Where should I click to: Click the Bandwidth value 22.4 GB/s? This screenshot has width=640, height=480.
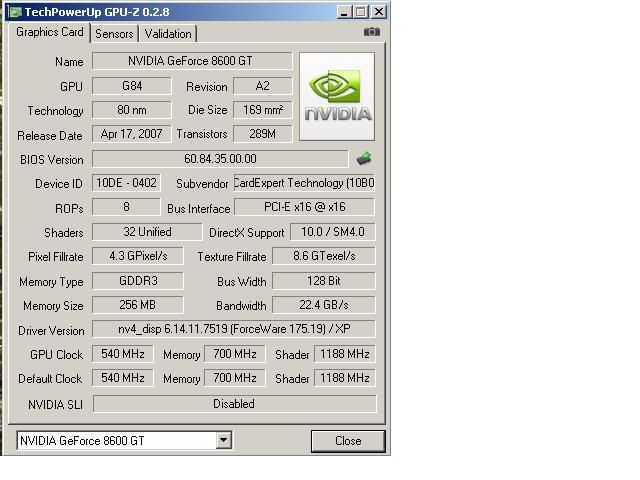324,305
